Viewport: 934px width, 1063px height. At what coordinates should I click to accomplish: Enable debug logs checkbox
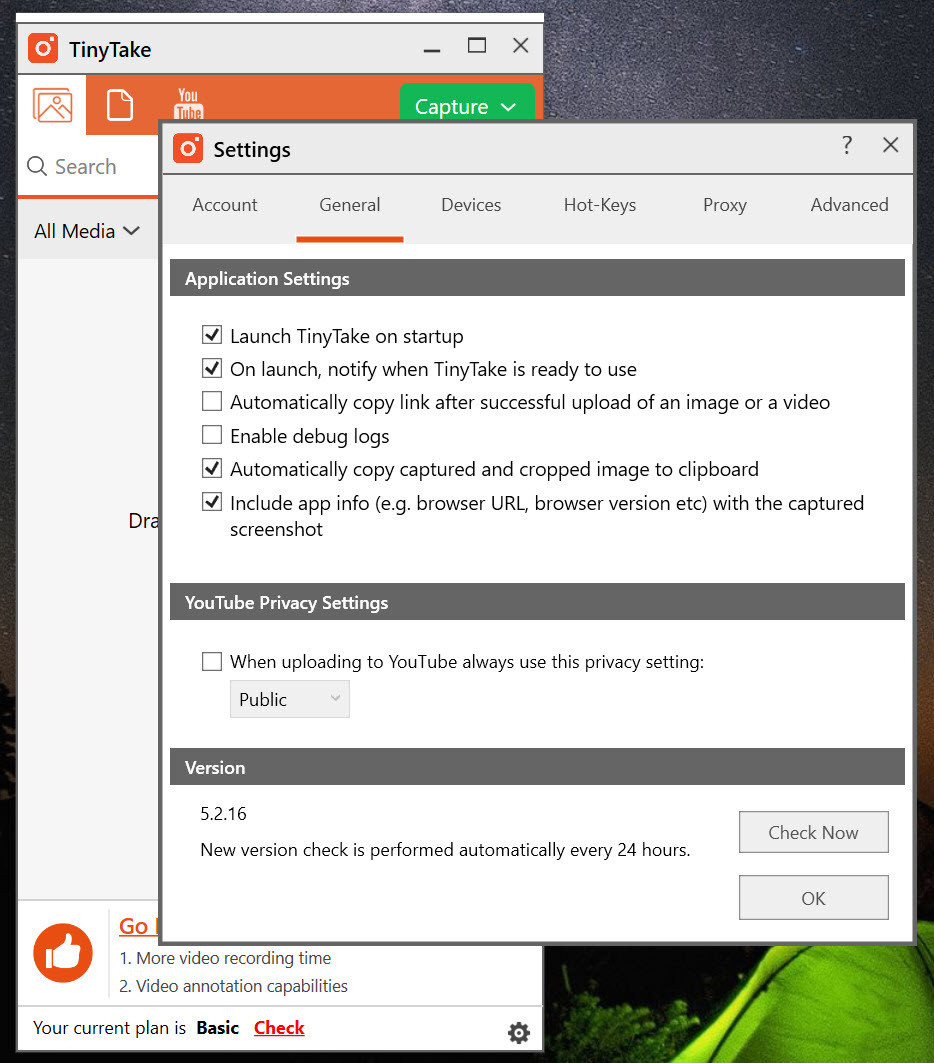(x=211, y=435)
